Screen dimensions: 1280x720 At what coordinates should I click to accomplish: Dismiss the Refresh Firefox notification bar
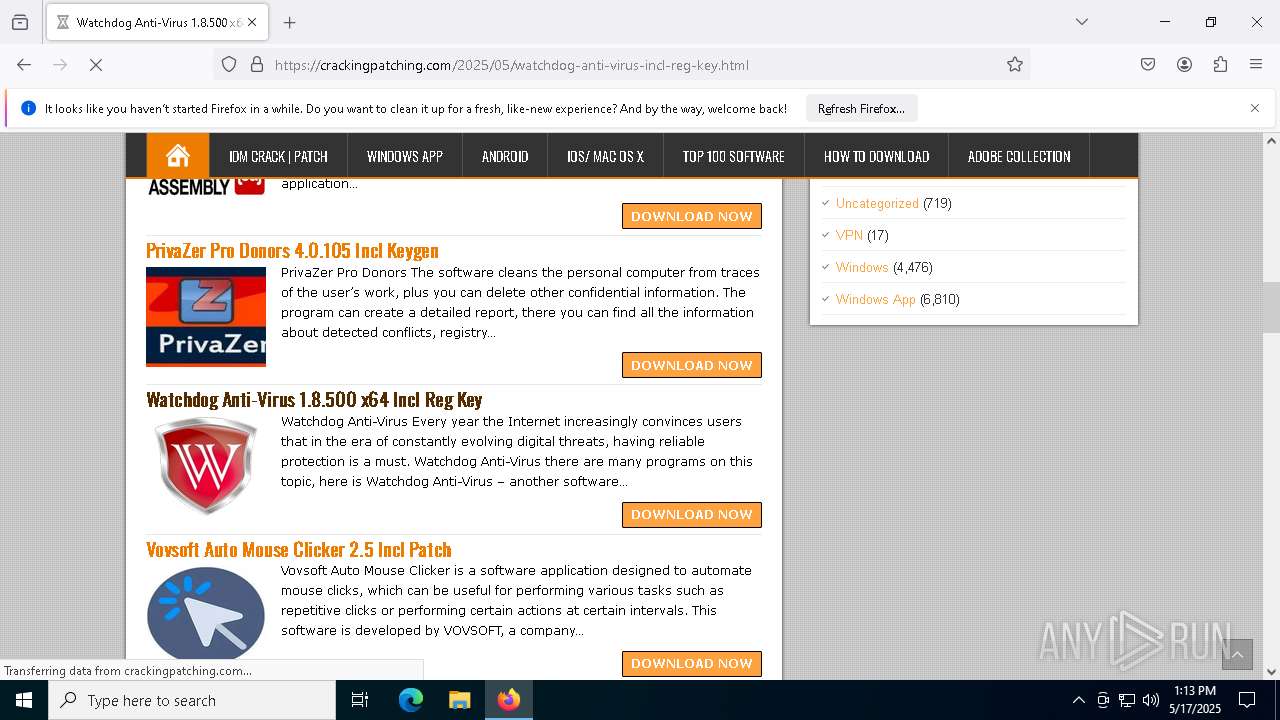[1255, 108]
